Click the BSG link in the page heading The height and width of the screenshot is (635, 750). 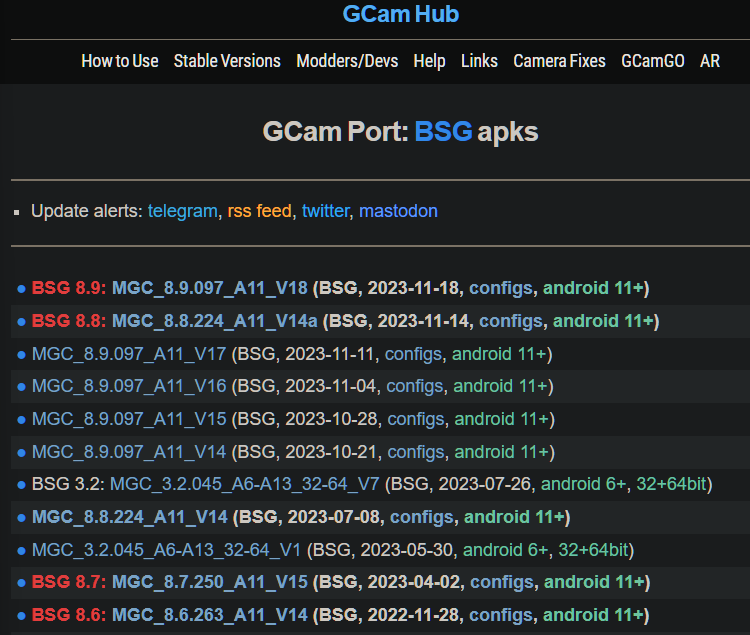[x=443, y=131]
